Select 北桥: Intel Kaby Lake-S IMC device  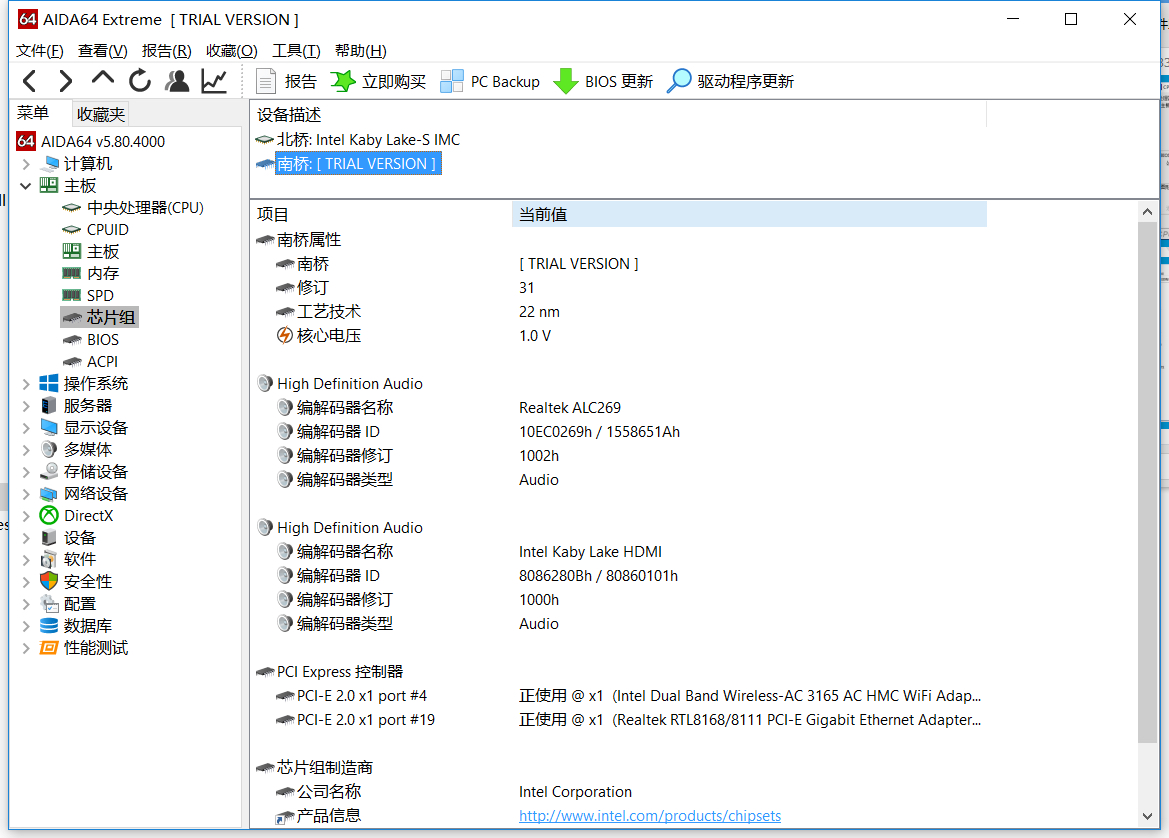[358, 140]
